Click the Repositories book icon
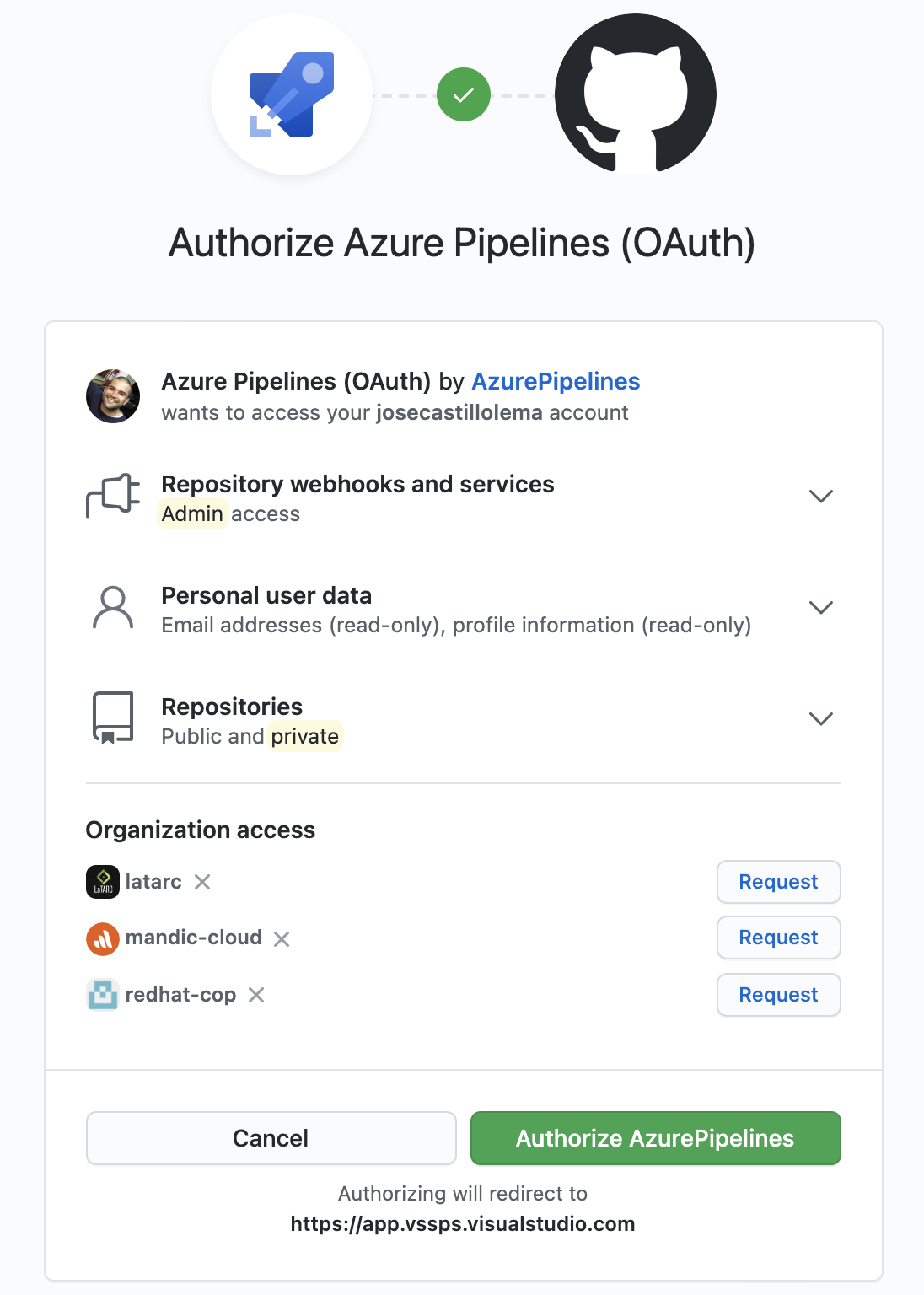The height and width of the screenshot is (1295, 924). [113, 718]
